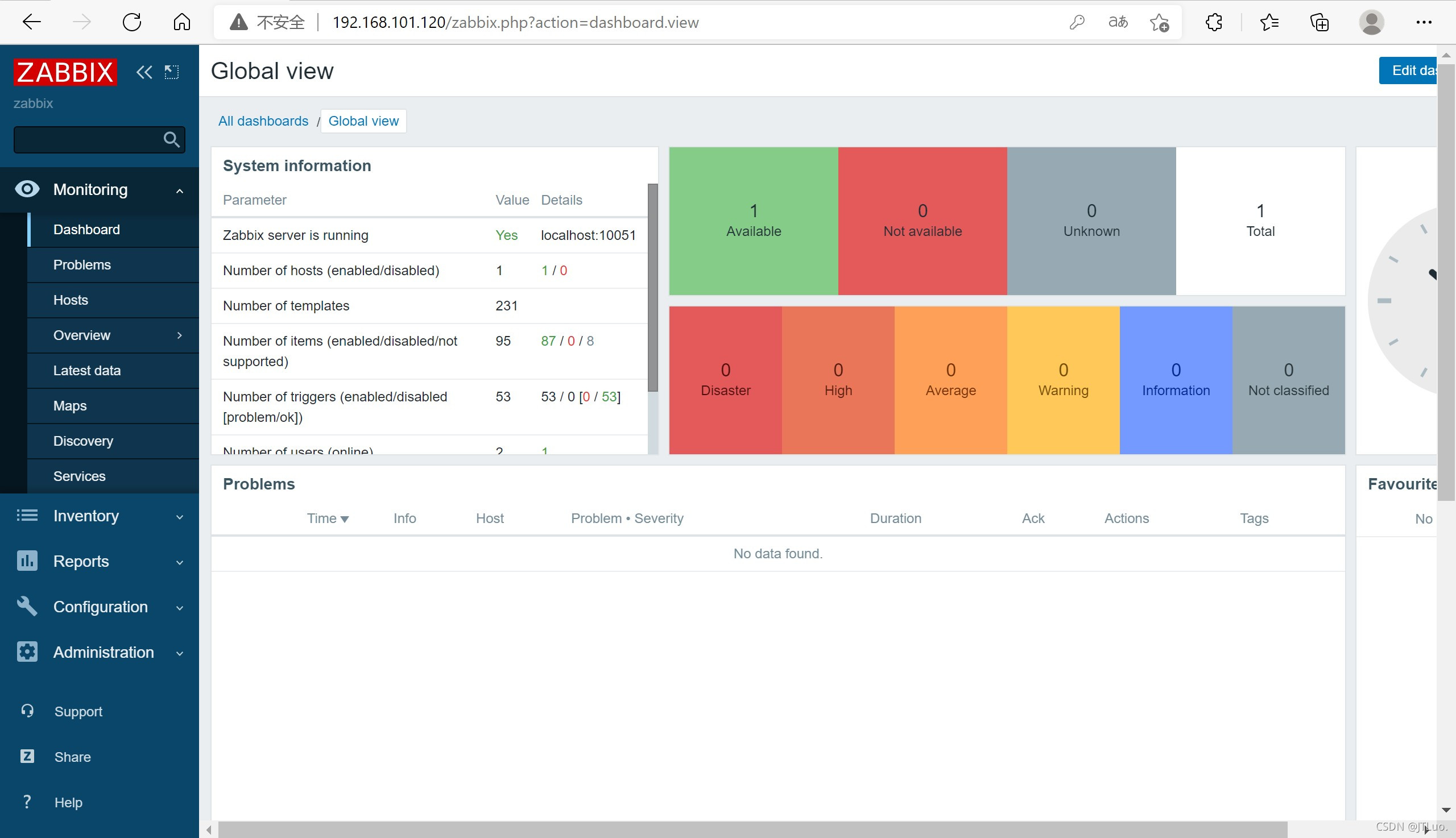
Task: Add page to favorites star icon
Action: (x=1159, y=22)
